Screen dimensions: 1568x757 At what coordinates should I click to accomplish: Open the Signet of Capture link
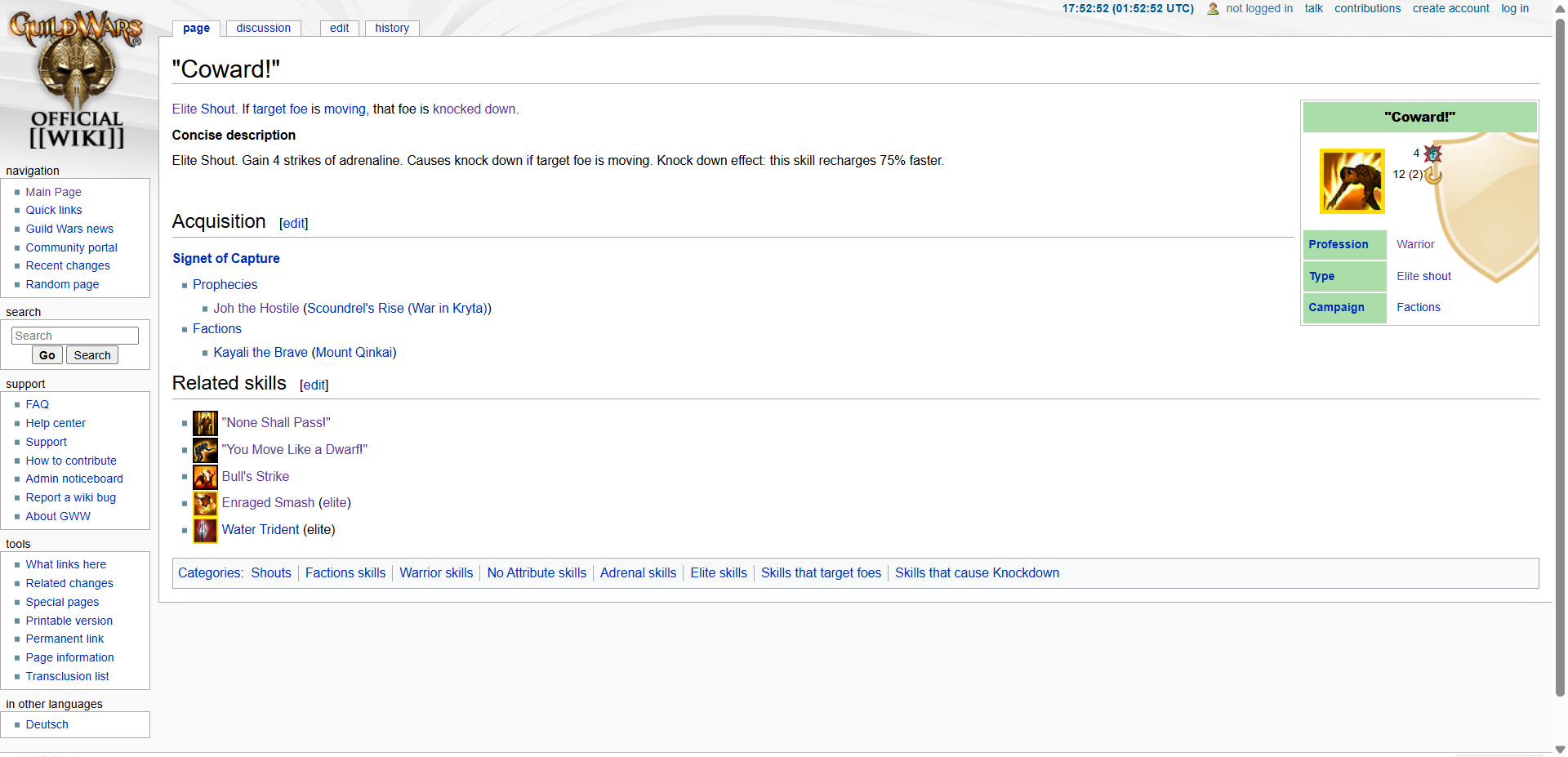pyautogui.click(x=225, y=258)
